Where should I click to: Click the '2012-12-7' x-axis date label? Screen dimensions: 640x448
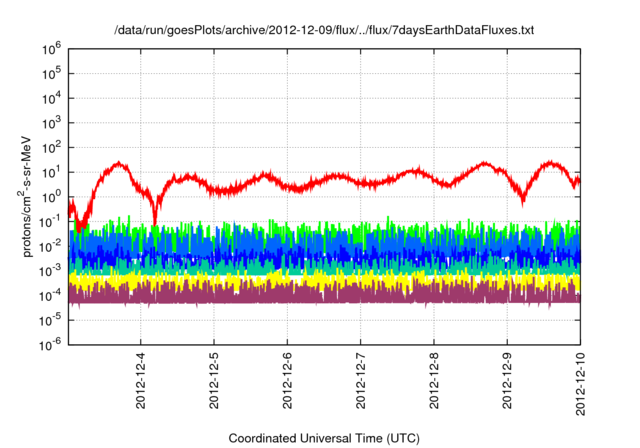click(360, 381)
